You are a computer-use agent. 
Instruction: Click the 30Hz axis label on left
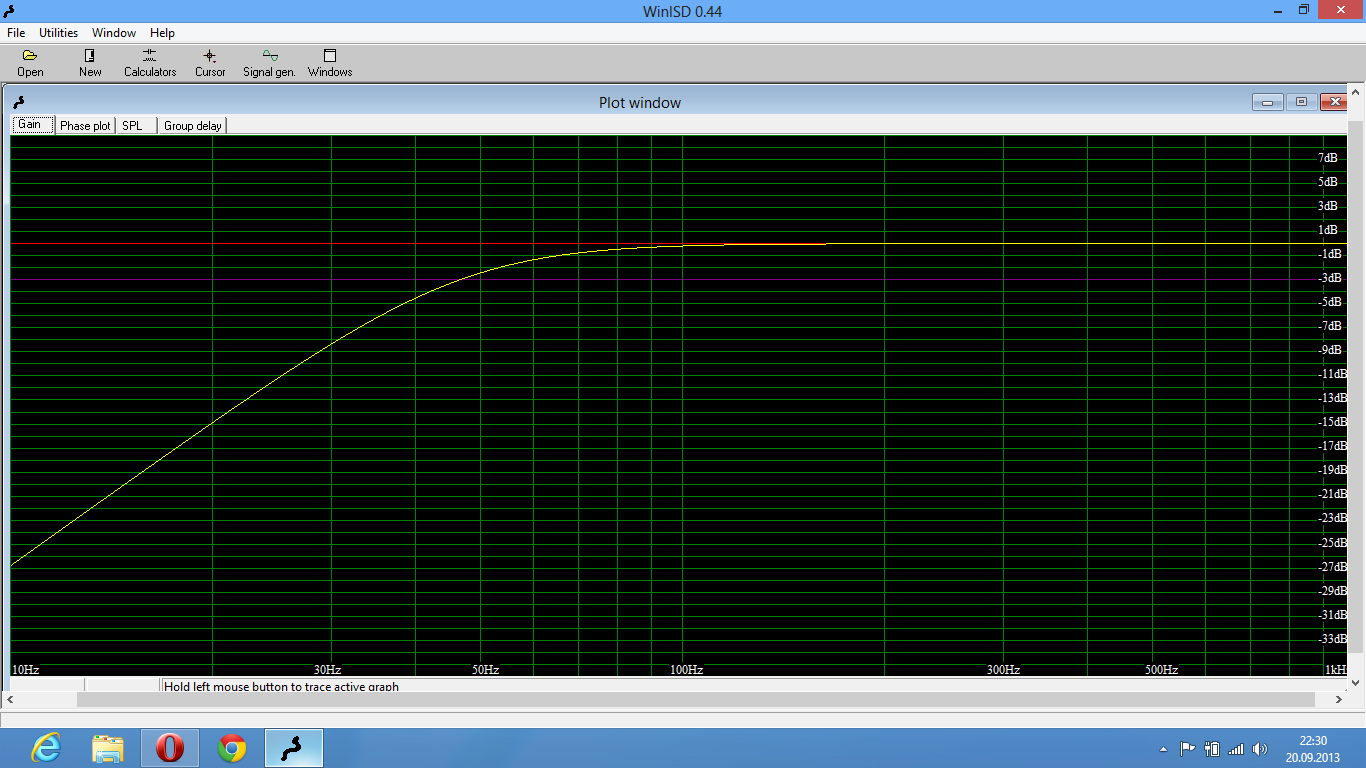(x=328, y=670)
